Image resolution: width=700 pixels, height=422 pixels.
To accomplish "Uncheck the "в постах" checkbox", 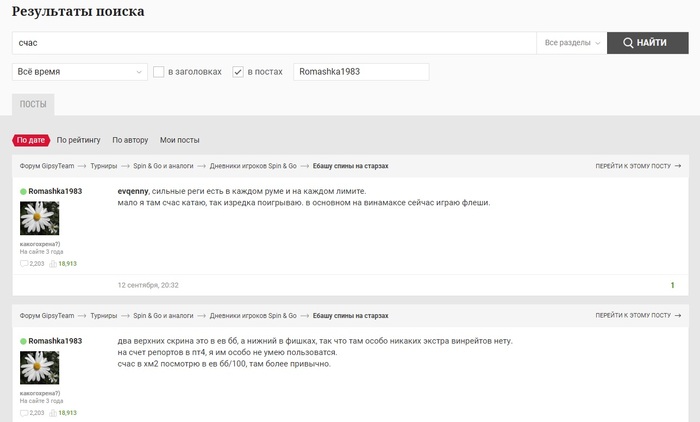I will coord(238,72).
